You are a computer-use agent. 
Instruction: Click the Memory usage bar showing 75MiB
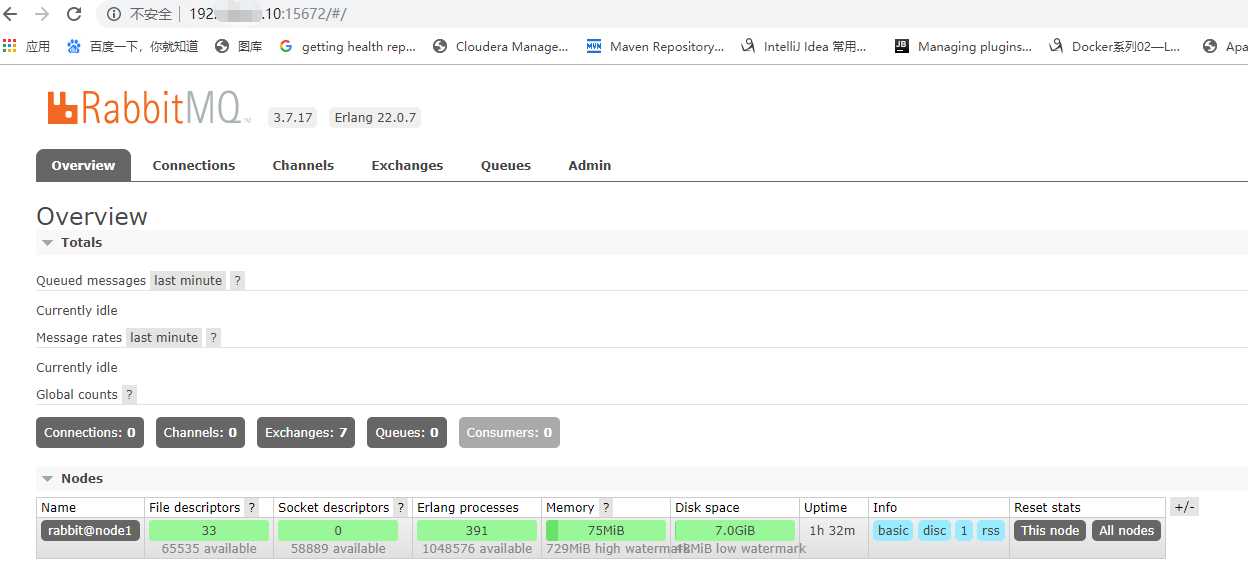coord(606,531)
